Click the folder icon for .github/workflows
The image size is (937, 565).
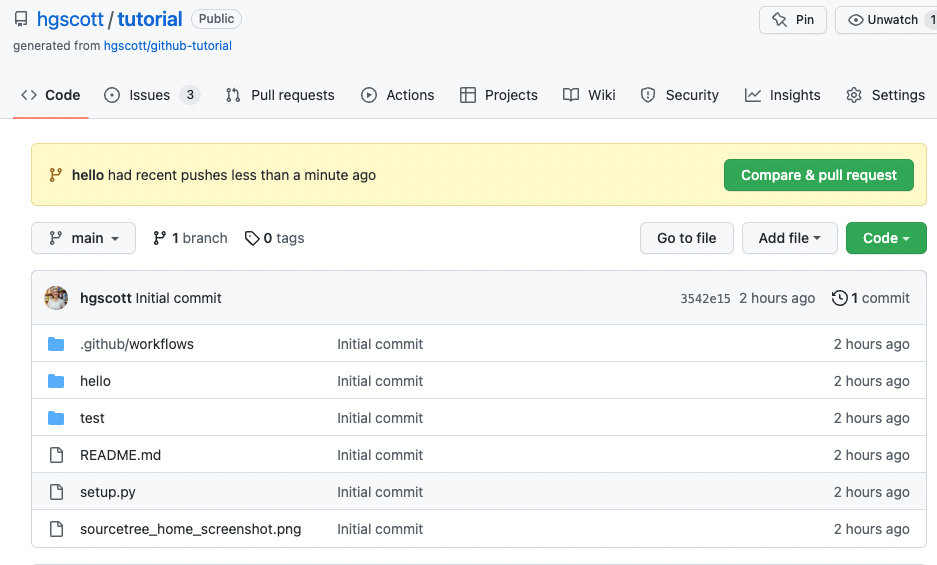pos(56,344)
